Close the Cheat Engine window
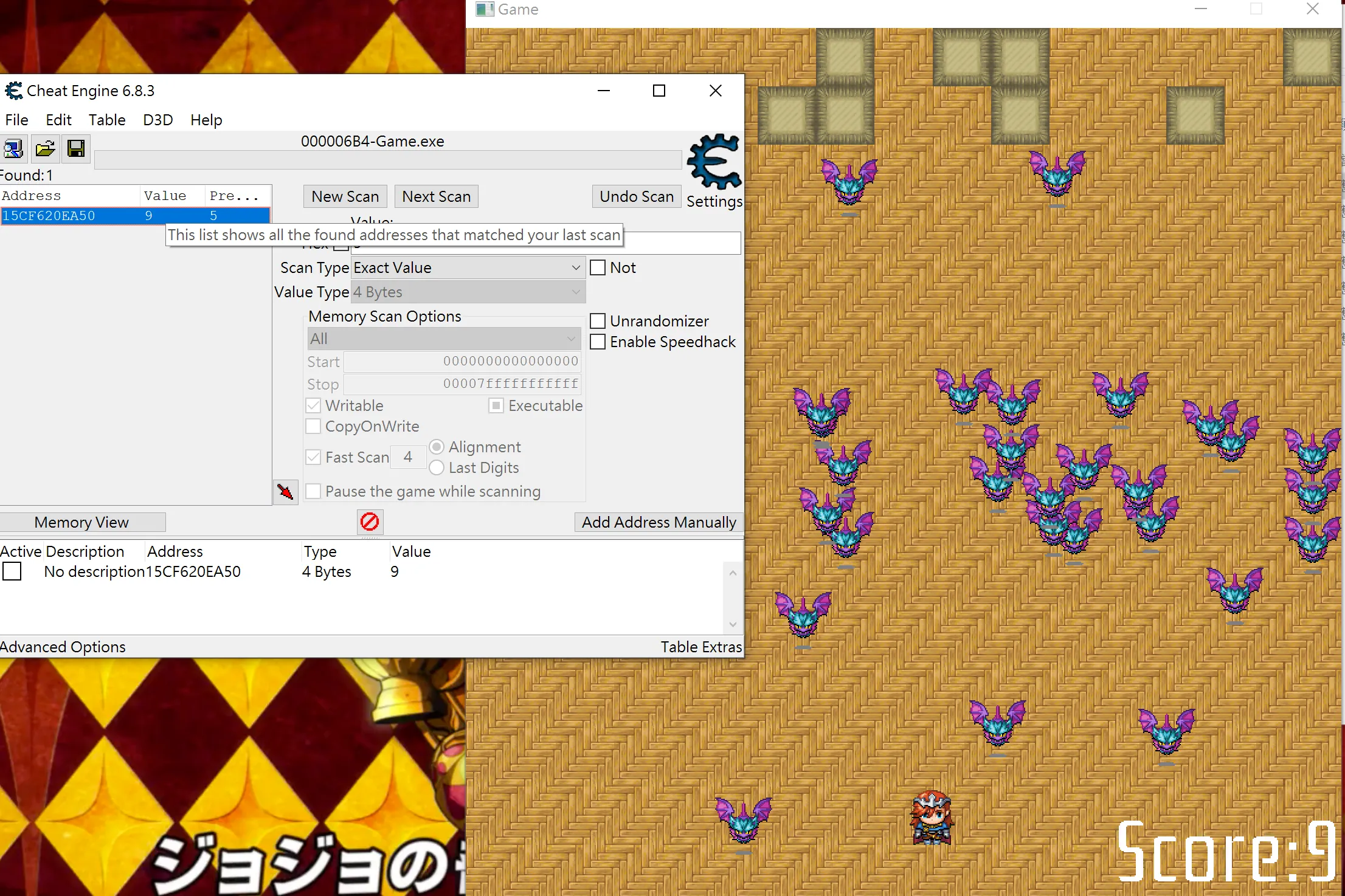The height and width of the screenshot is (896, 1345). click(716, 91)
